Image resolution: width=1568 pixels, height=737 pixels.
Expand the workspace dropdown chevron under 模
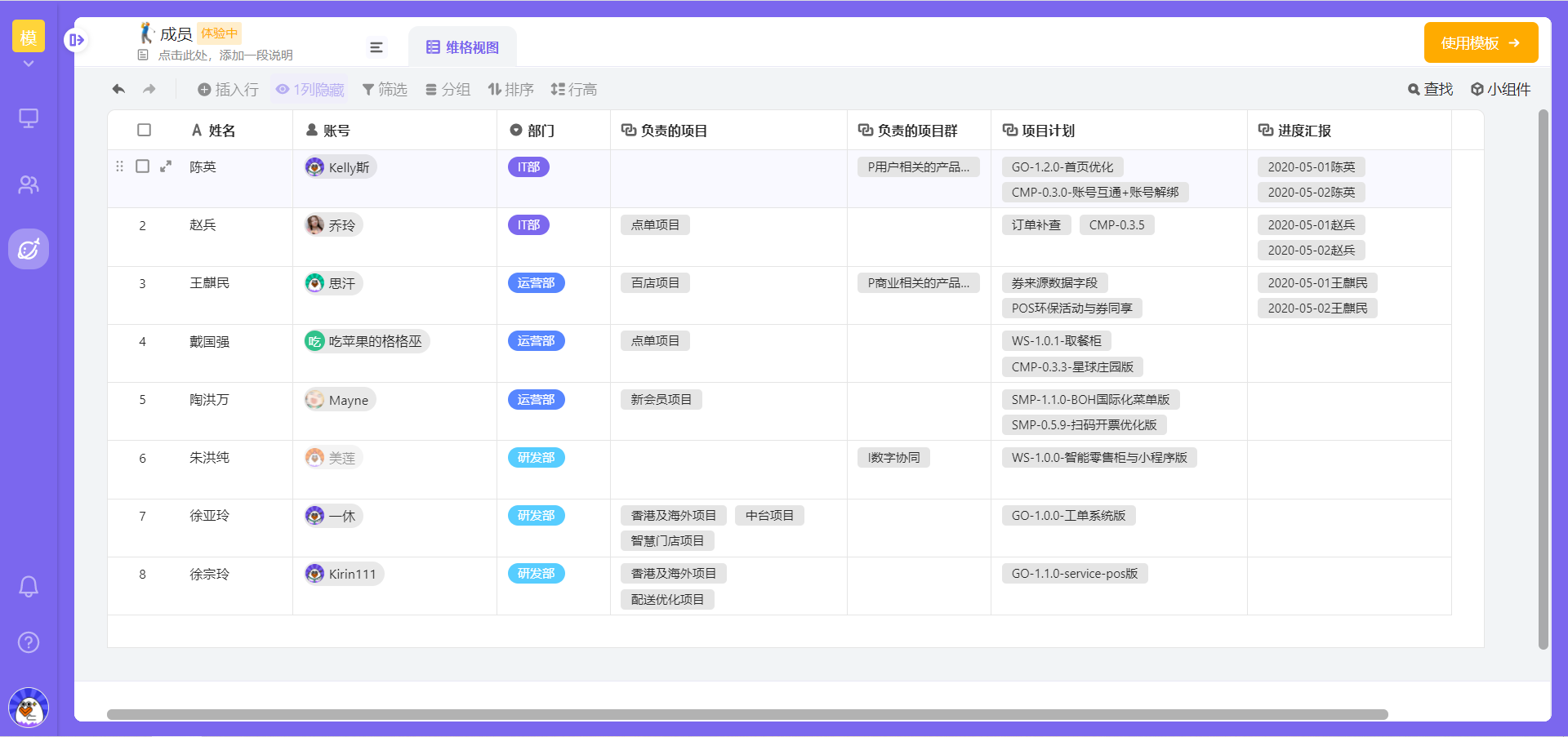click(29, 64)
